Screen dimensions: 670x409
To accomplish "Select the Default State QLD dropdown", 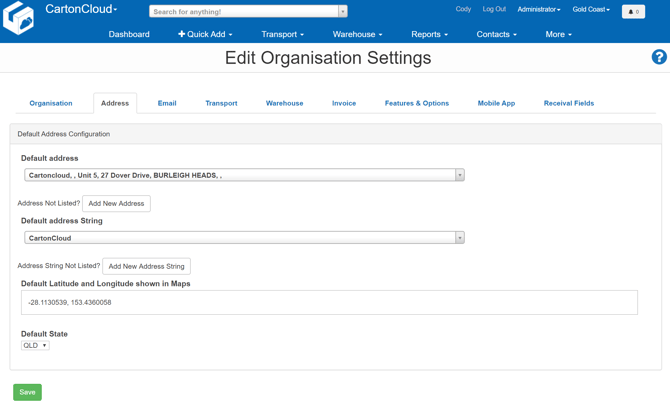I will (35, 345).
